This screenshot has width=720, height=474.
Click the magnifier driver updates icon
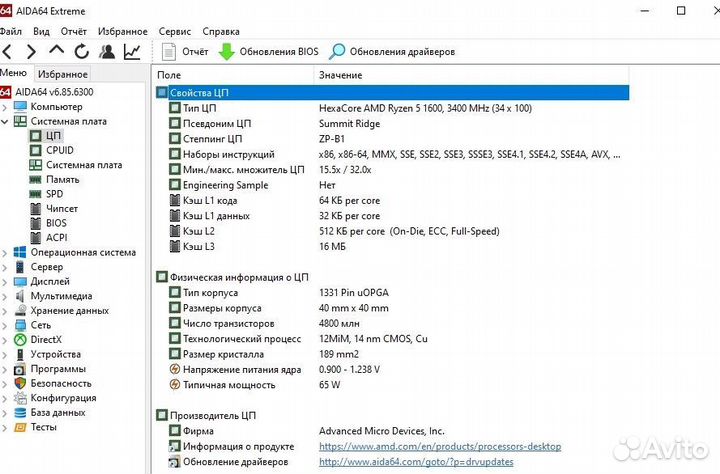pos(337,51)
